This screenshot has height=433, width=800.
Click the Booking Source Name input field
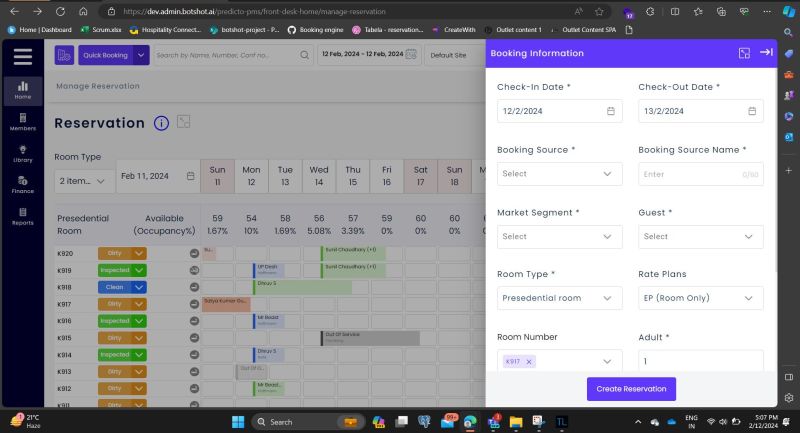click(690, 174)
